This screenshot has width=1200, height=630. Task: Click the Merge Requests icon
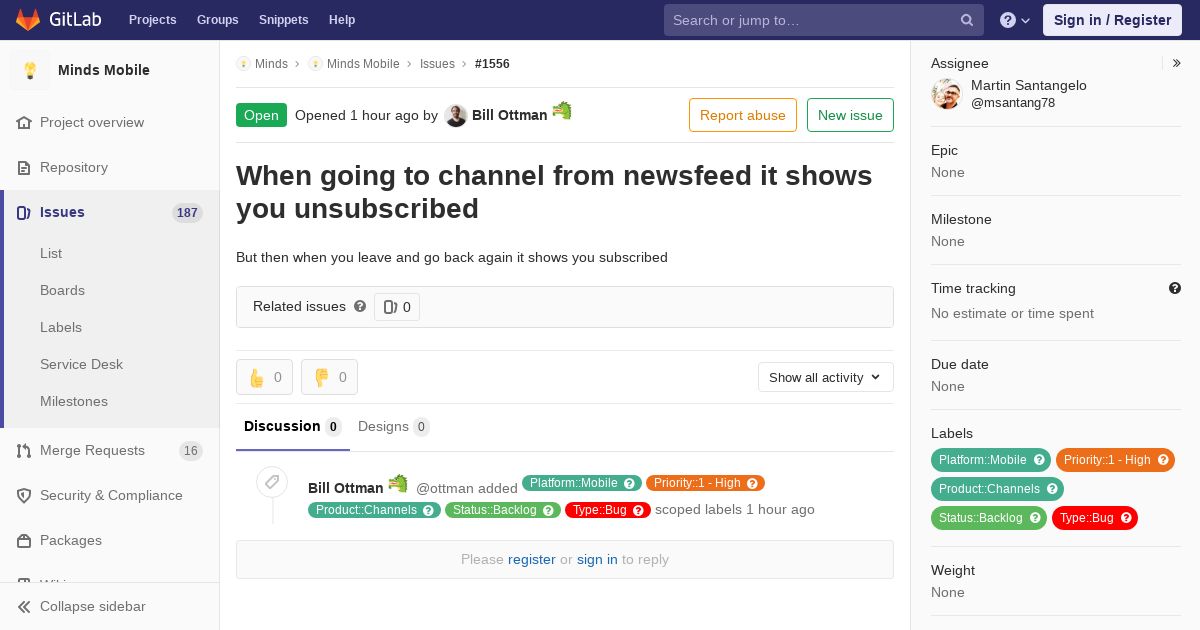[24, 450]
